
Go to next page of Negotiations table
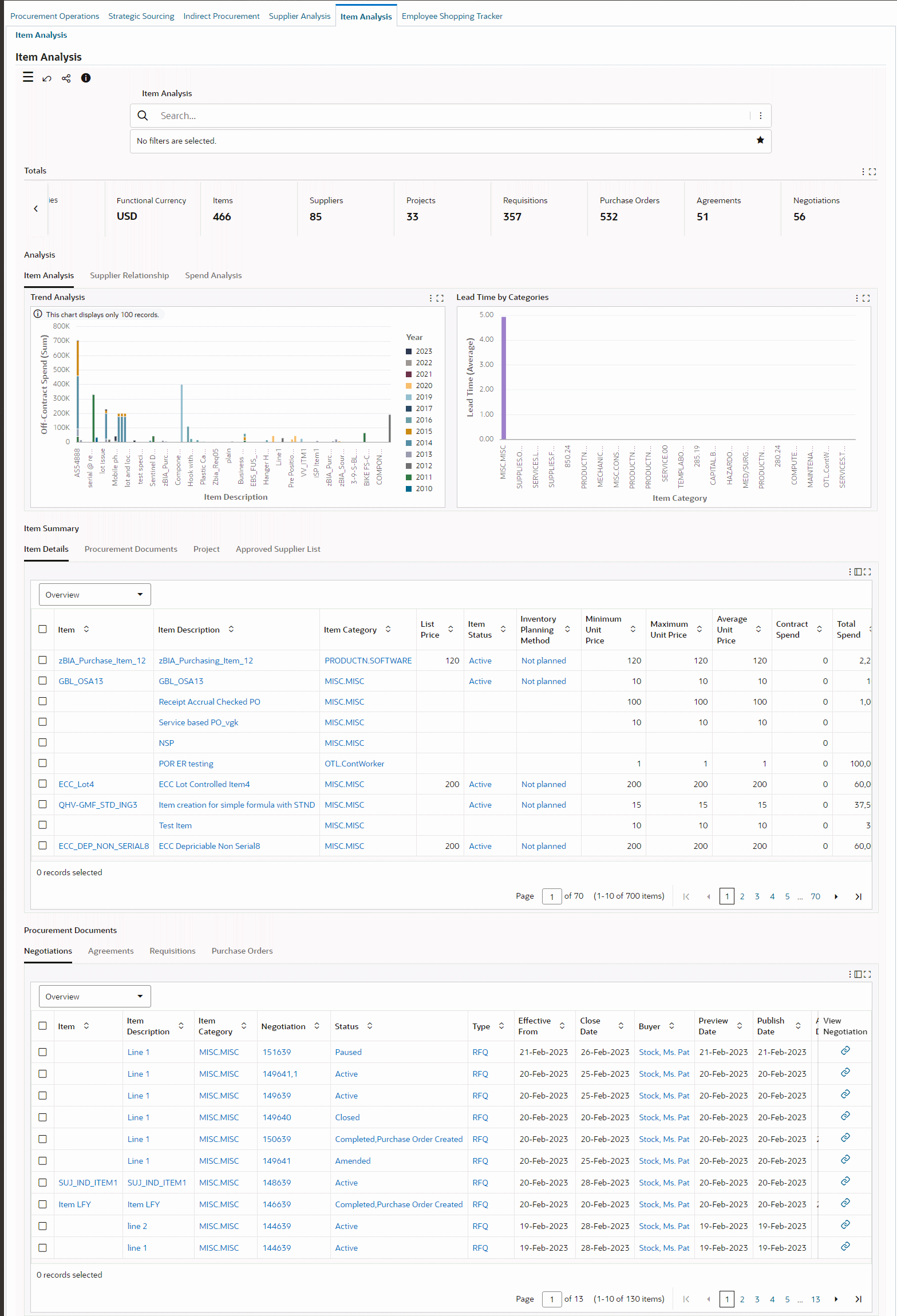click(x=836, y=1299)
